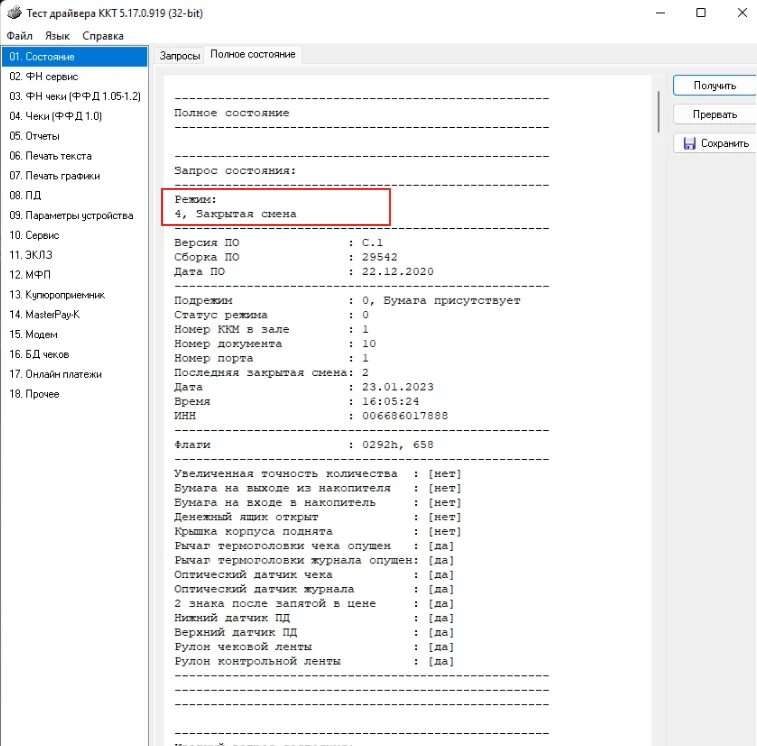The height and width of the screenshot is (746, 757).
Task: Click the 'Крышка корпуса поднята' line
Action: 318,531
